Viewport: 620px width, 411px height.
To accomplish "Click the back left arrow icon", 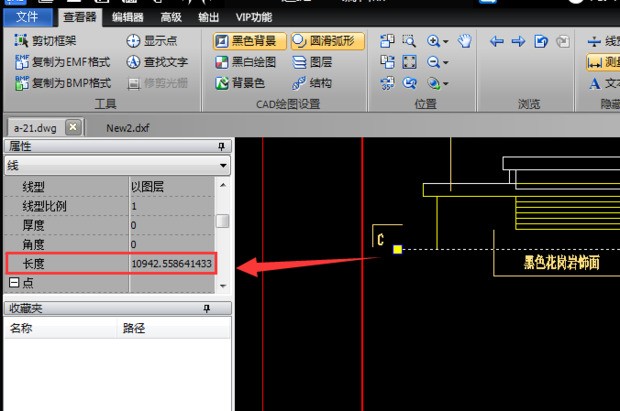I will tap(497, 41).
